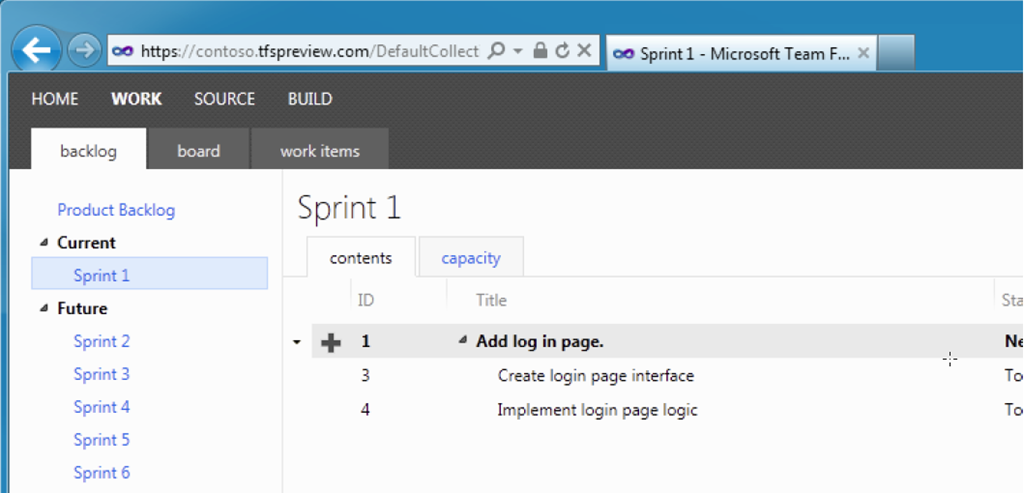Viewport: 1024px width, 493px height.
Task: Click the stop loading X icon
Action: (x=585, y=51)
